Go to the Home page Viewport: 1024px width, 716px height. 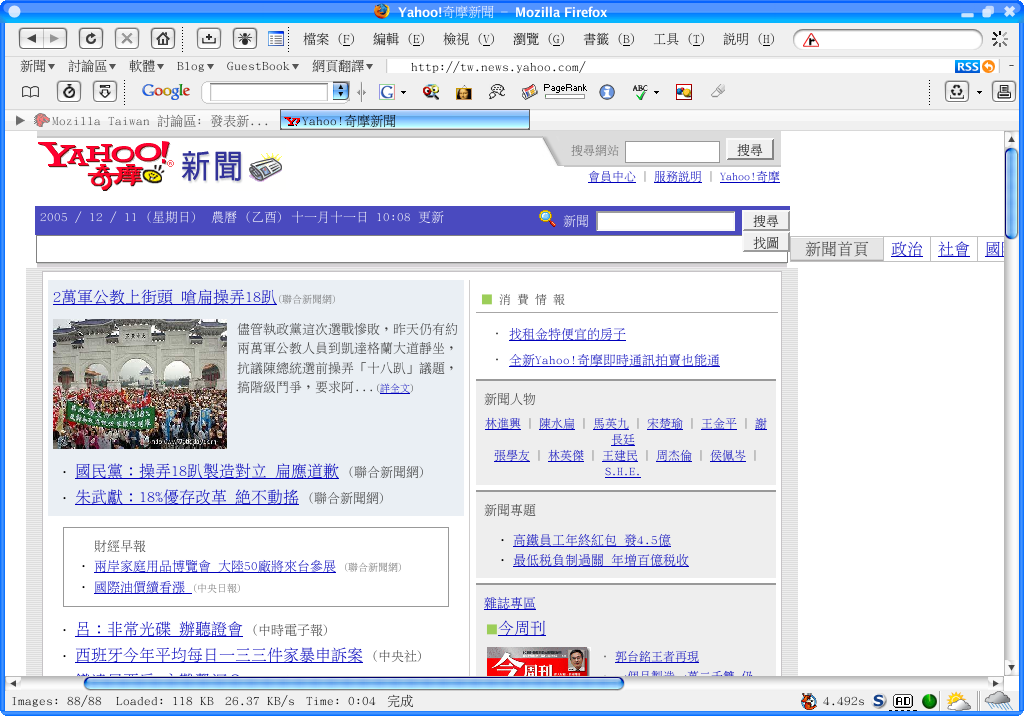pos(162,39)
